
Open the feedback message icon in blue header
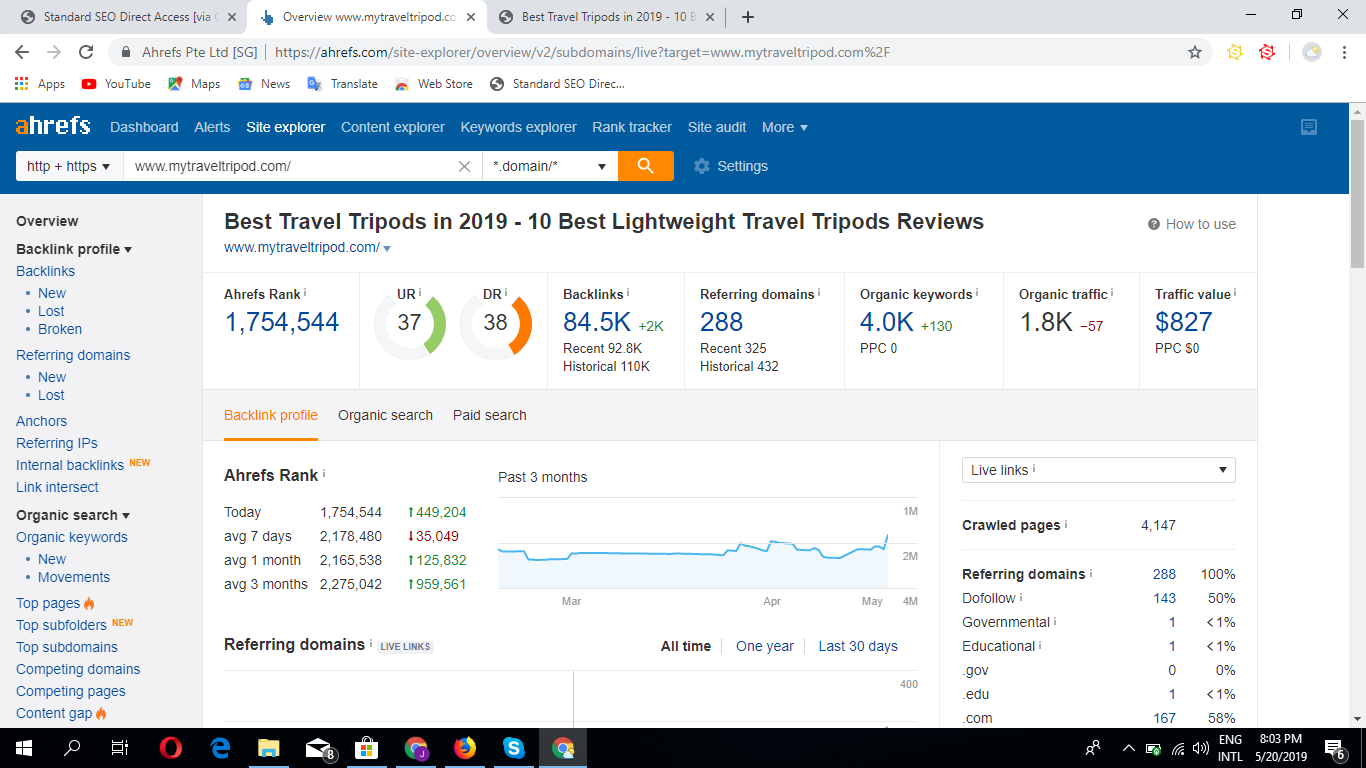coord(1309,127)
